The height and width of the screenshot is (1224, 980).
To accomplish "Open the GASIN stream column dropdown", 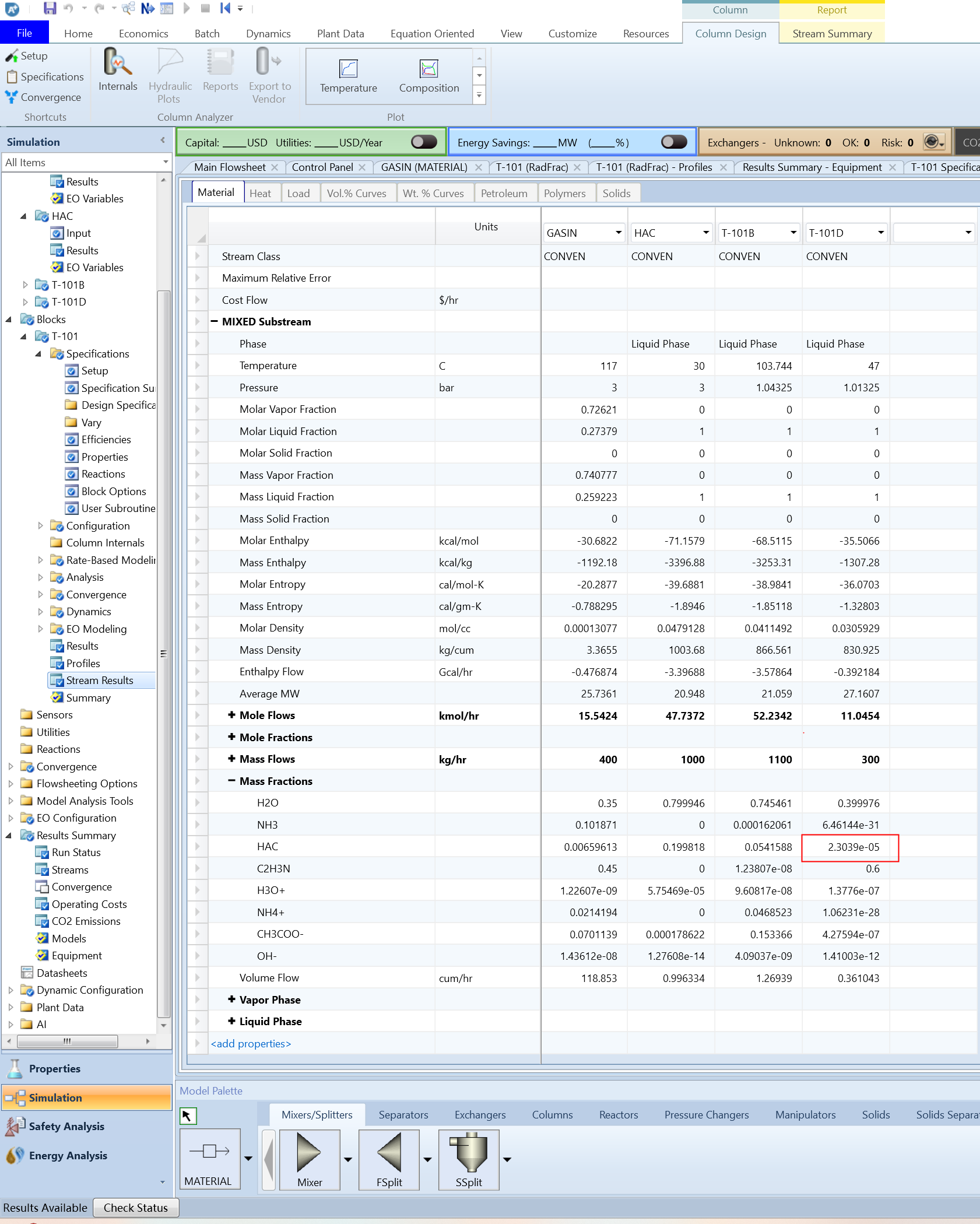I will tap(618, 233).
